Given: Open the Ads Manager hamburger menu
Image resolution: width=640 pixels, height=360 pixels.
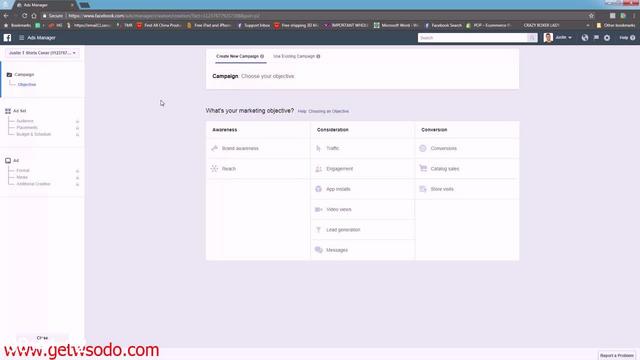Looking at the screenshot, I should [x=21, y=38].
